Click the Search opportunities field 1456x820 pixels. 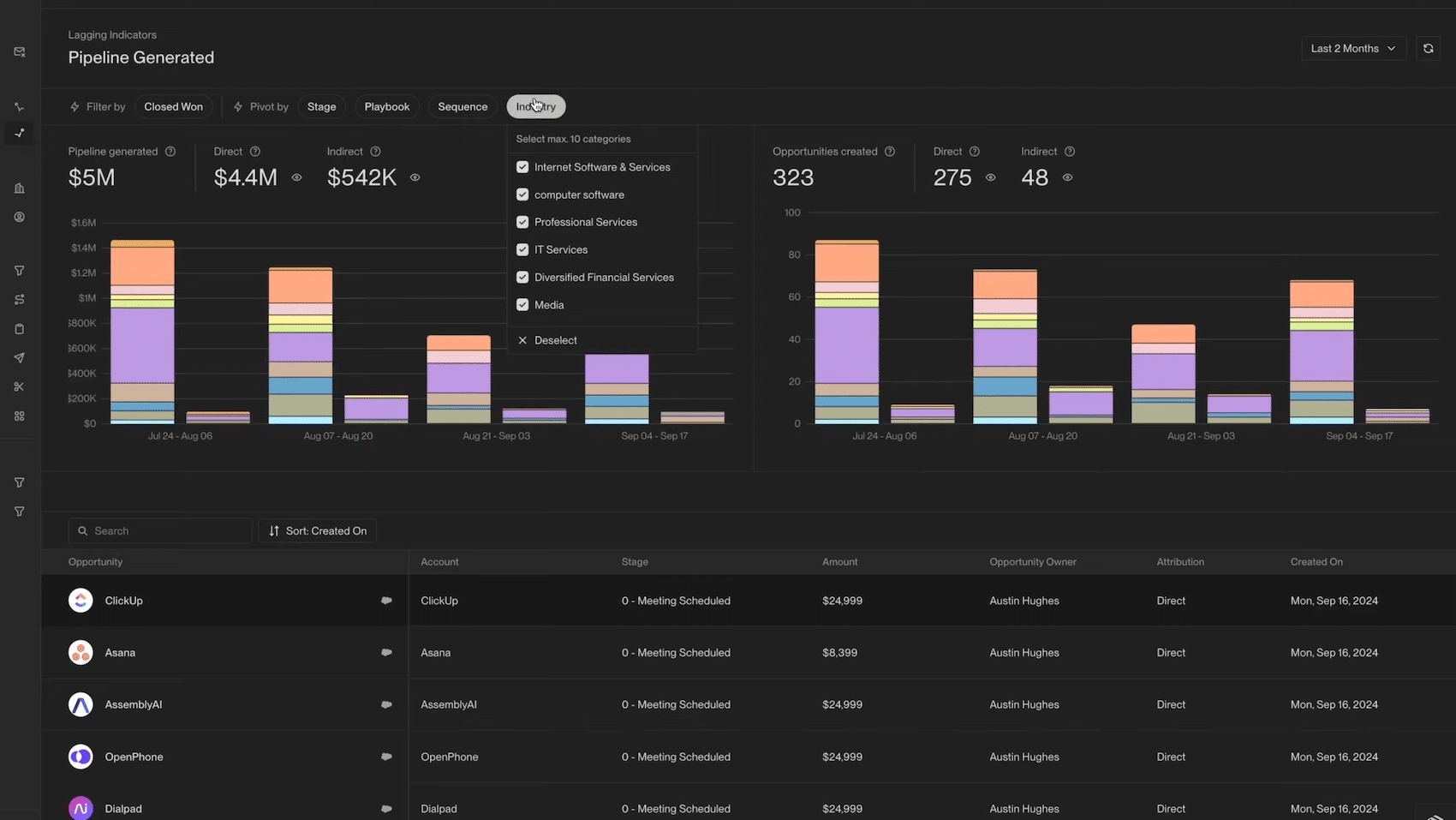point(160,531)
